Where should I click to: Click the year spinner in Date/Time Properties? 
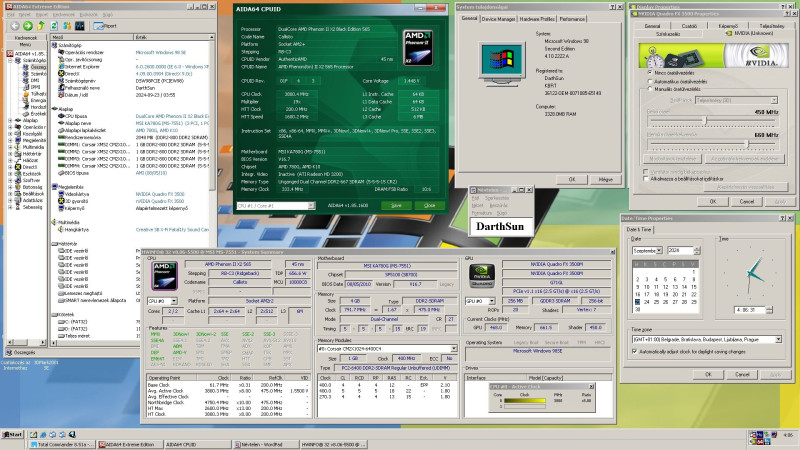[697, 251]
